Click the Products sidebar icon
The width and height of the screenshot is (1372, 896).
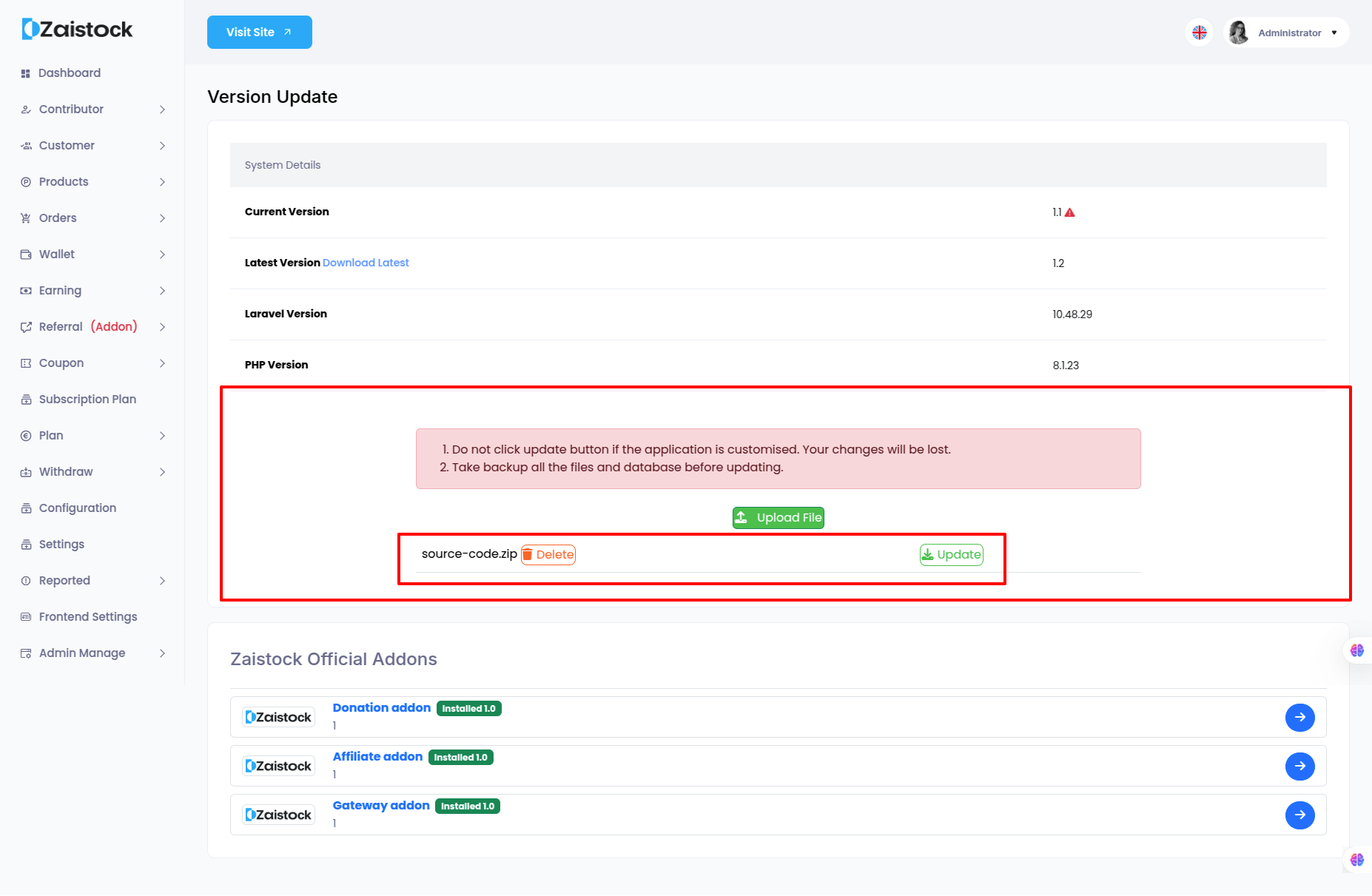tap(26, 182)
